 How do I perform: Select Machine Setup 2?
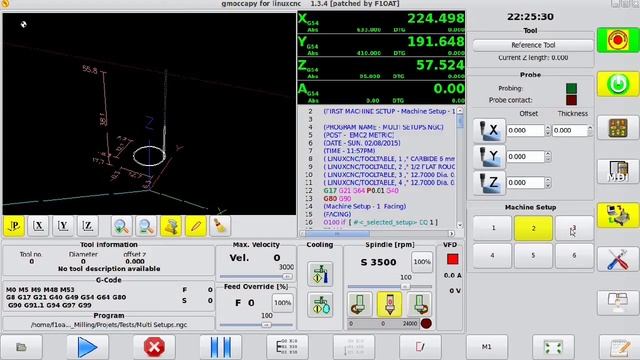click(533, 228)
